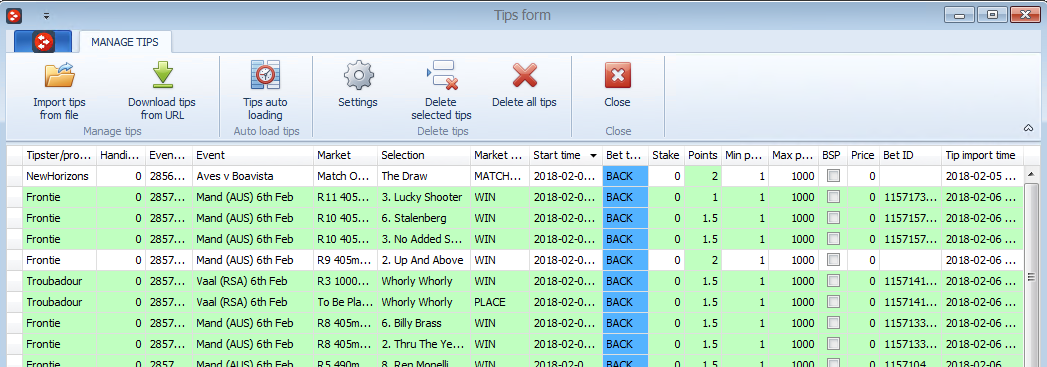
Task: Sort by Tipster/pro... column header
Action: coord(59,155)
